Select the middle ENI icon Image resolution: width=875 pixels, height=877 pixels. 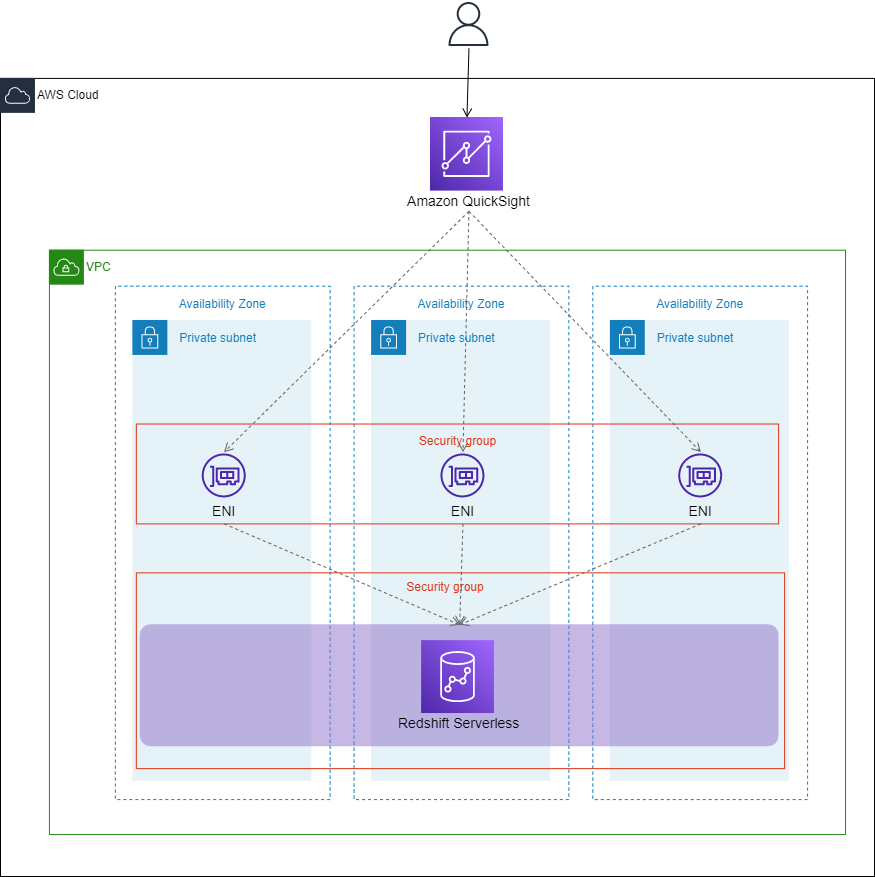coord(462,475)
